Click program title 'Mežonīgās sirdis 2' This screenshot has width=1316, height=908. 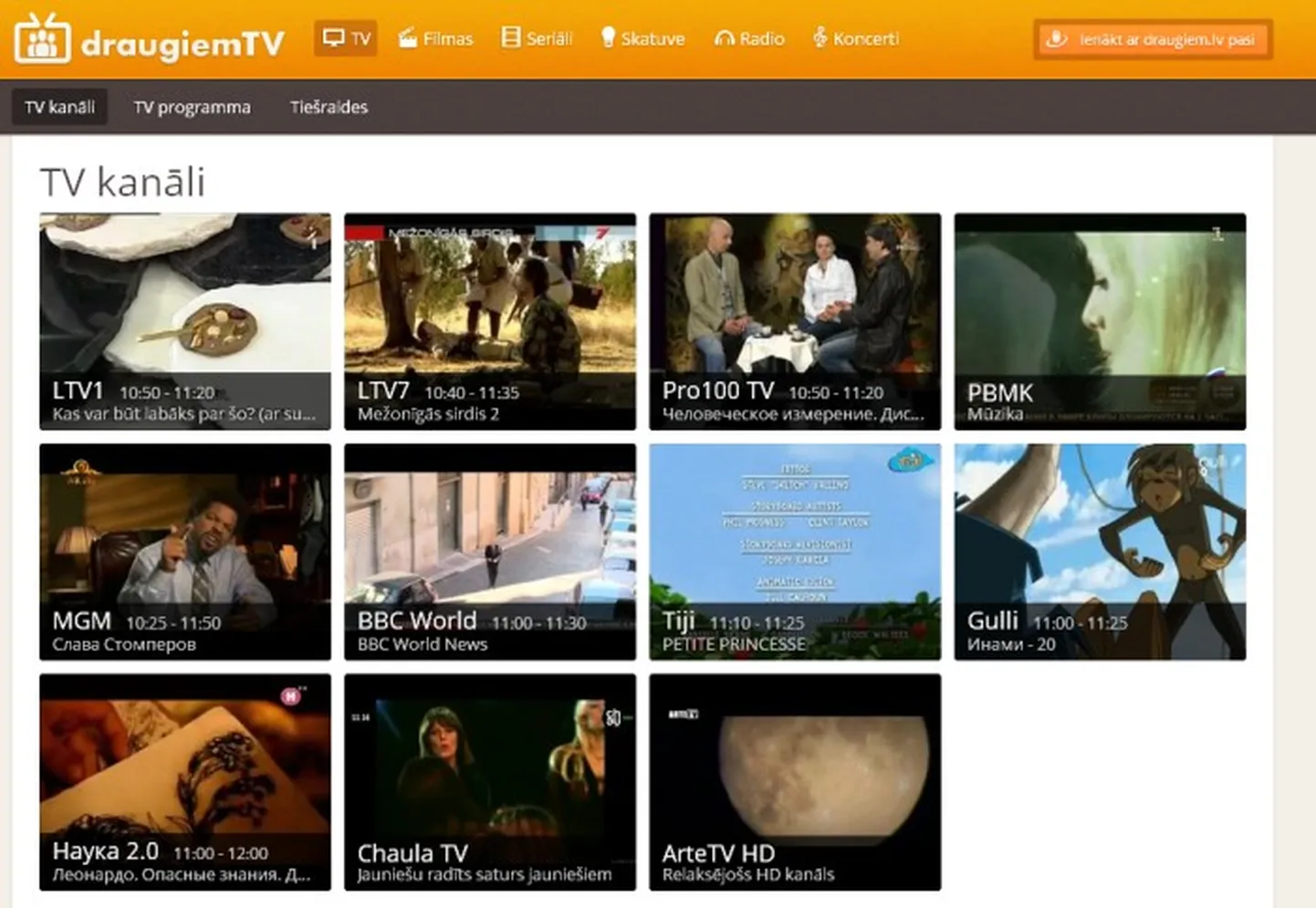428,414
